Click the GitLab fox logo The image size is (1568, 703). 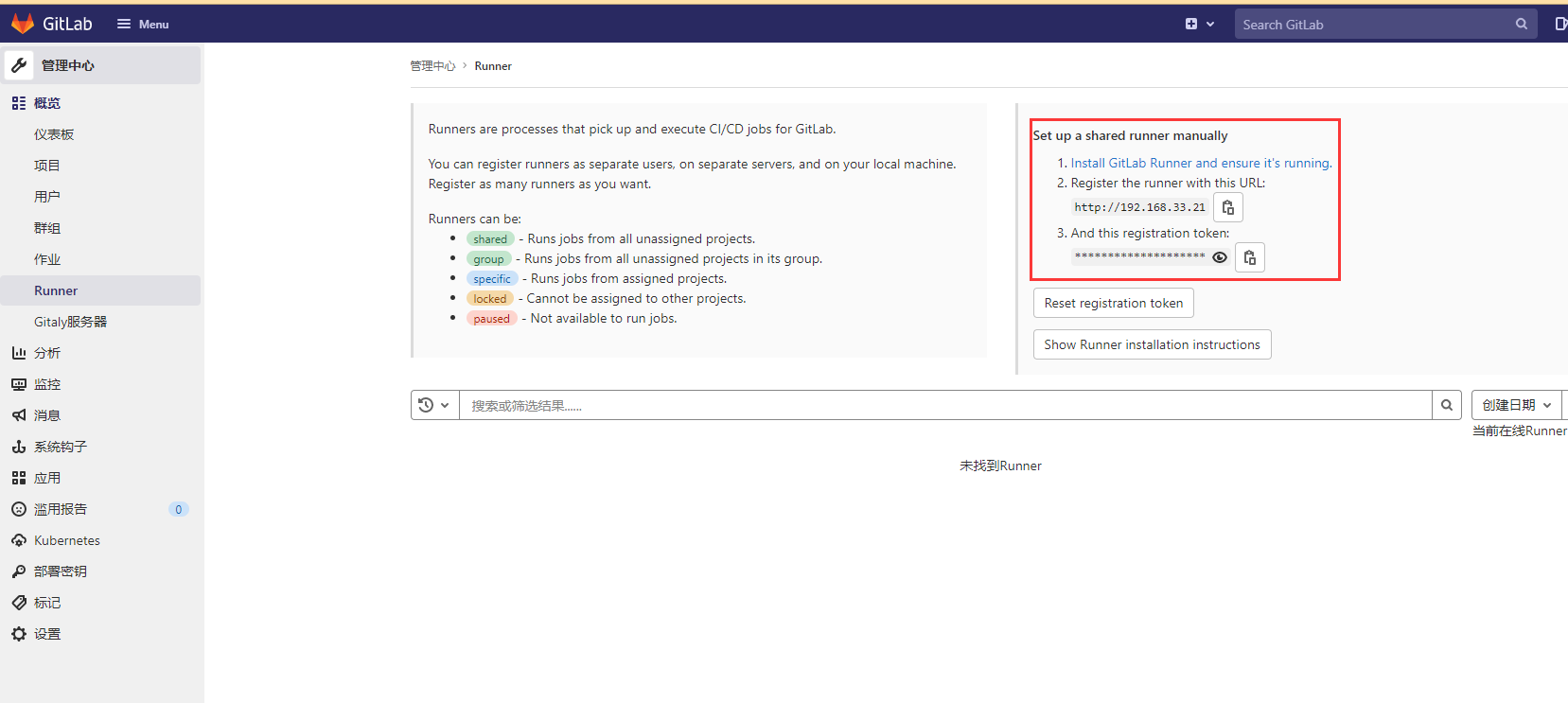23,24
